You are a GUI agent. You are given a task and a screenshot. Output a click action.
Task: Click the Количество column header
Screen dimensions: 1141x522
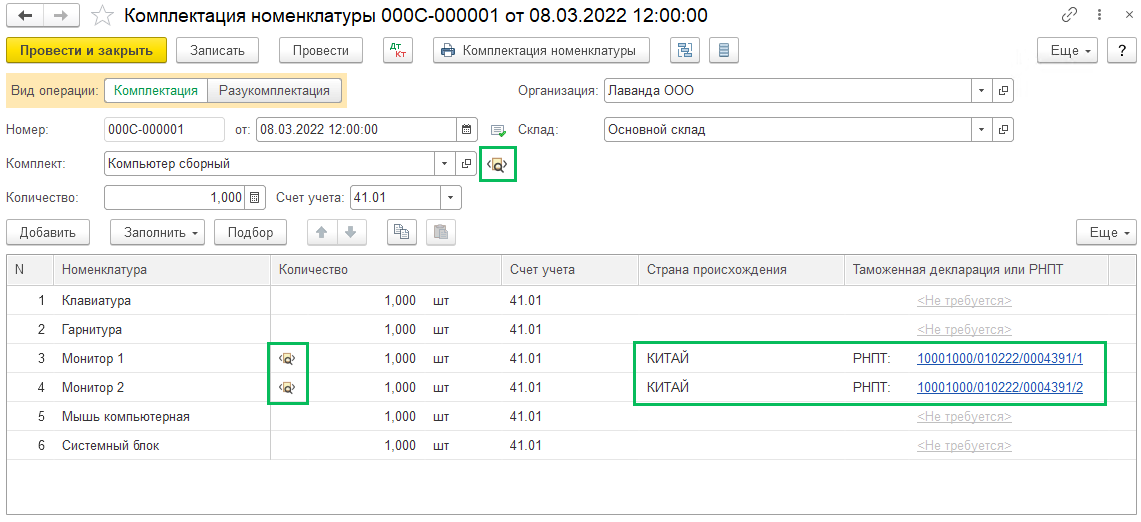386,269
